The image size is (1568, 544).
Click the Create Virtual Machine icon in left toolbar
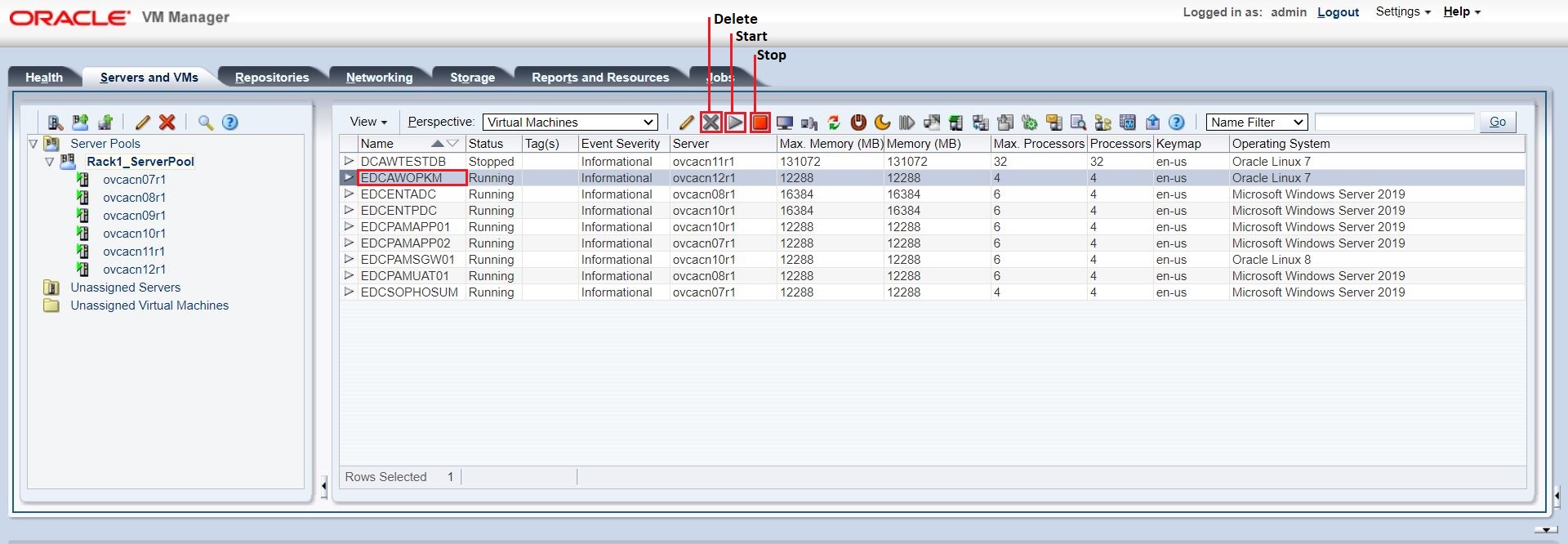(105, 123)
